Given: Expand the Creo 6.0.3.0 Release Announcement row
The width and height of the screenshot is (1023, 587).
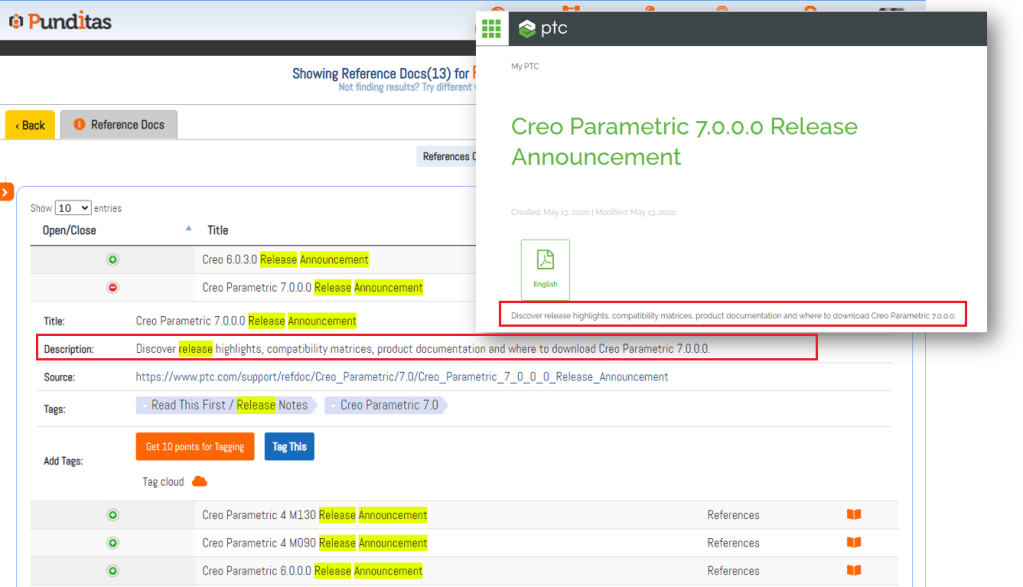Looking at the screenshot, I should point(113,260).
